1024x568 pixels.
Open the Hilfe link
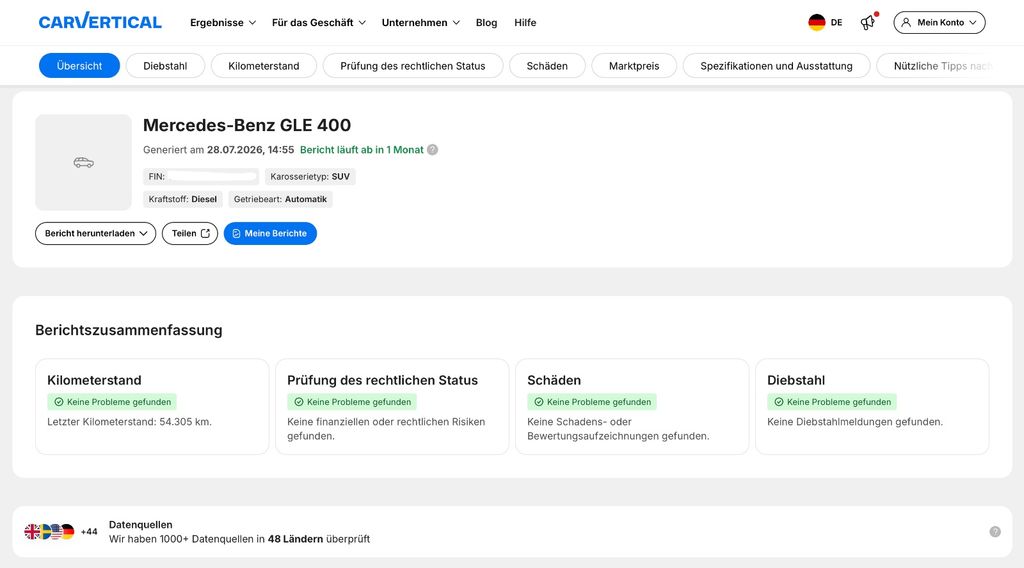coord(525,22)
